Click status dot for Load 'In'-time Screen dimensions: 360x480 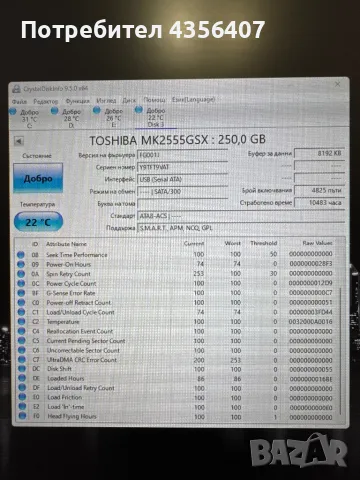point(22,406)
